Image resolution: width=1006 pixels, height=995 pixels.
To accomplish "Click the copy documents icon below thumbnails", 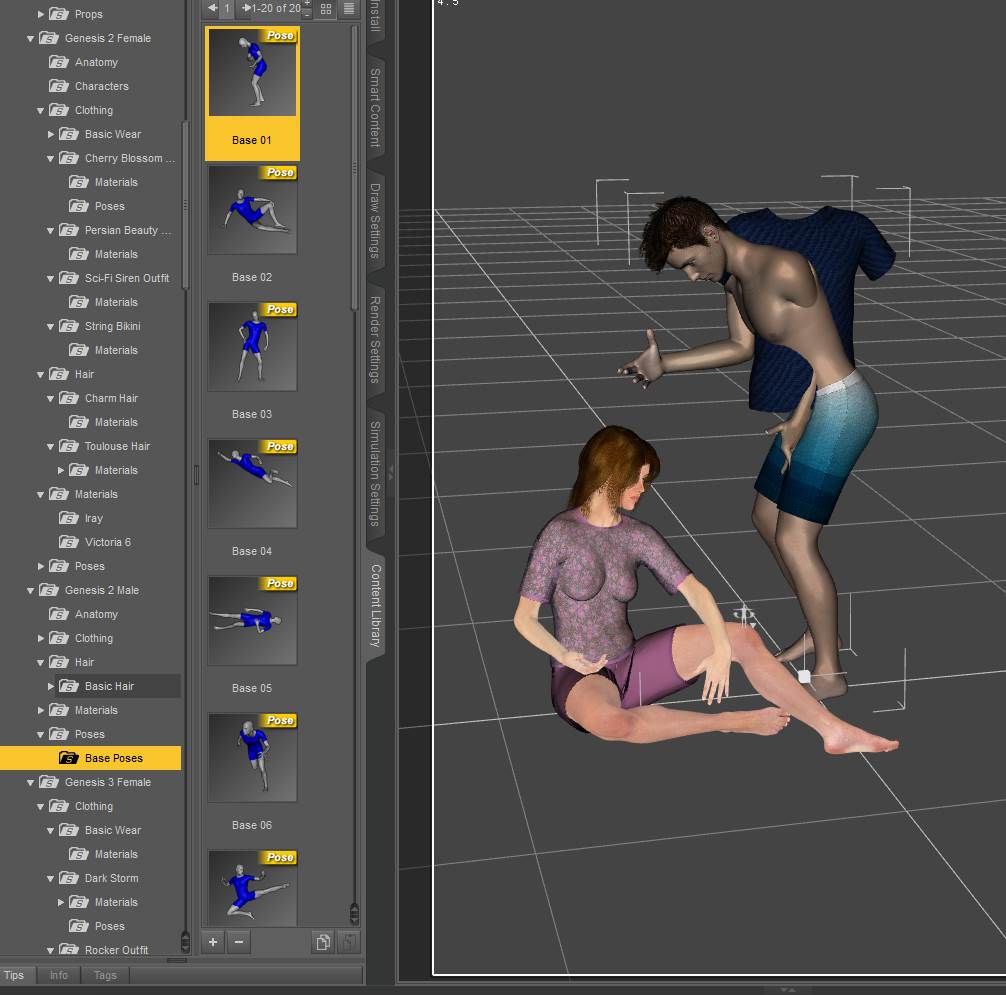I will [x=323, y=942].
